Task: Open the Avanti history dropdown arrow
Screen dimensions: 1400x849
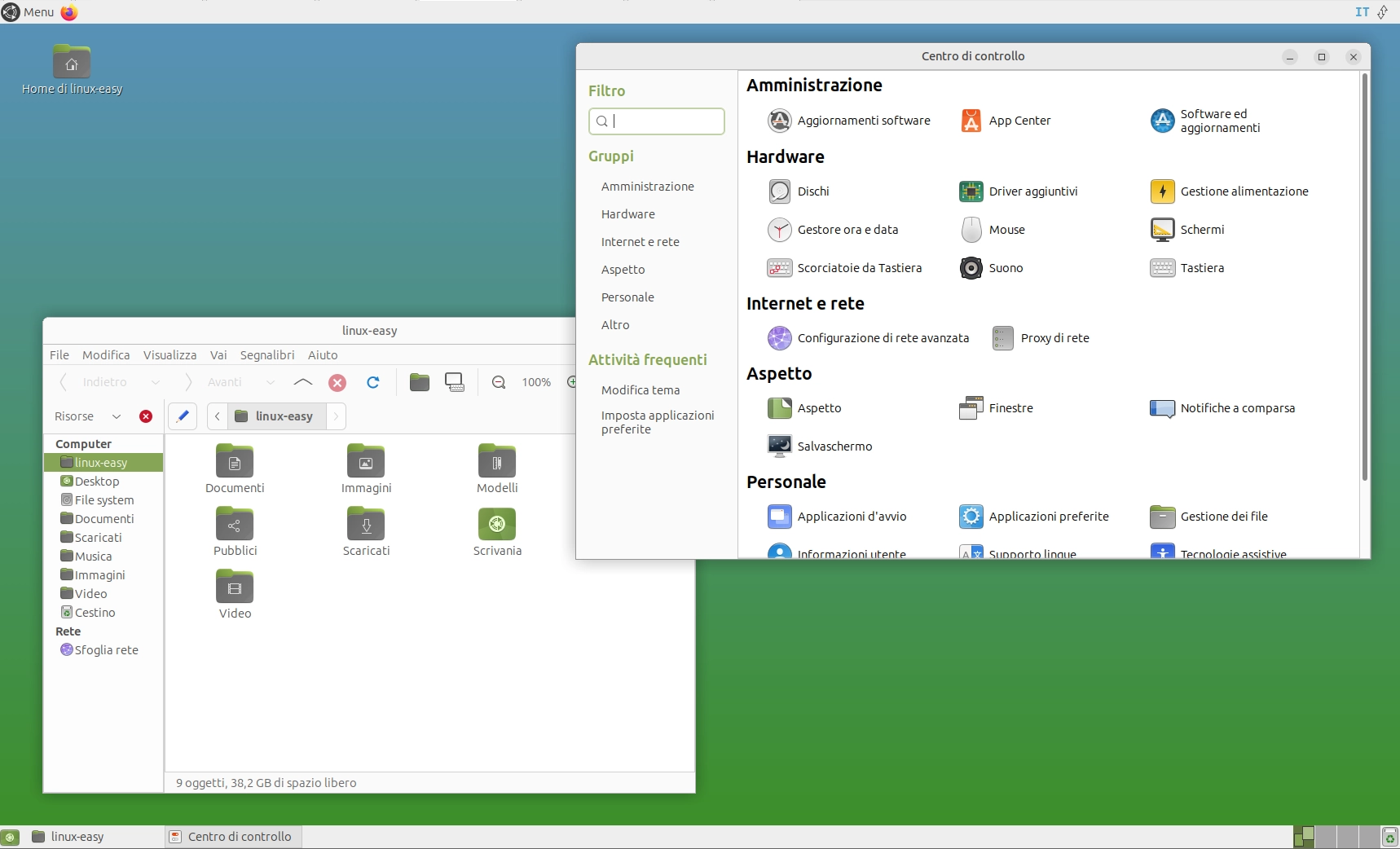Action: [271, 382]
